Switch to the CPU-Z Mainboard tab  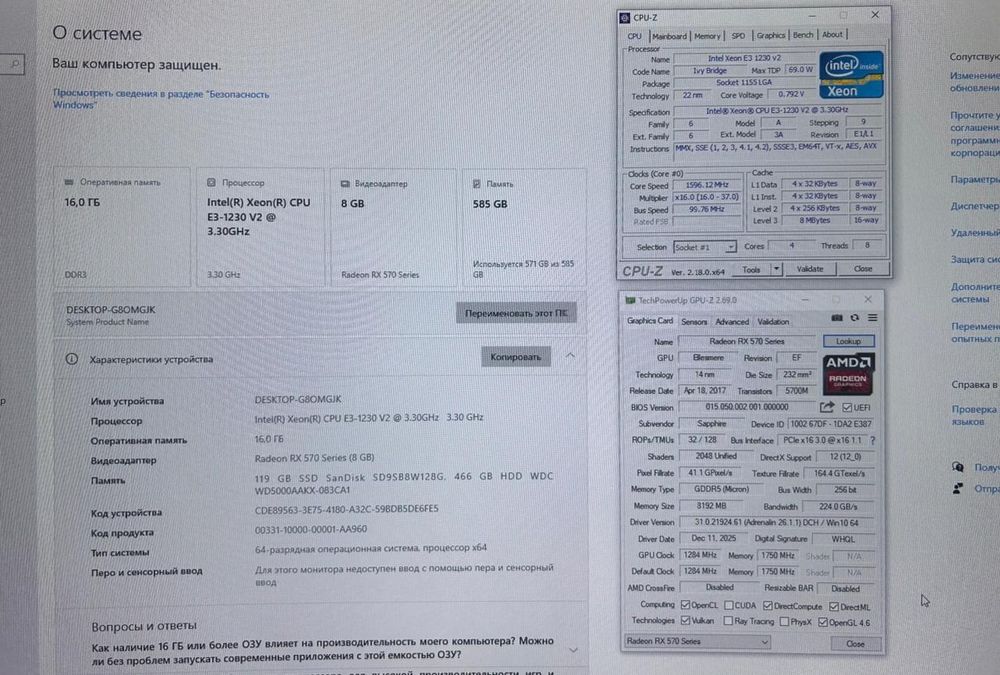point(669,36)
